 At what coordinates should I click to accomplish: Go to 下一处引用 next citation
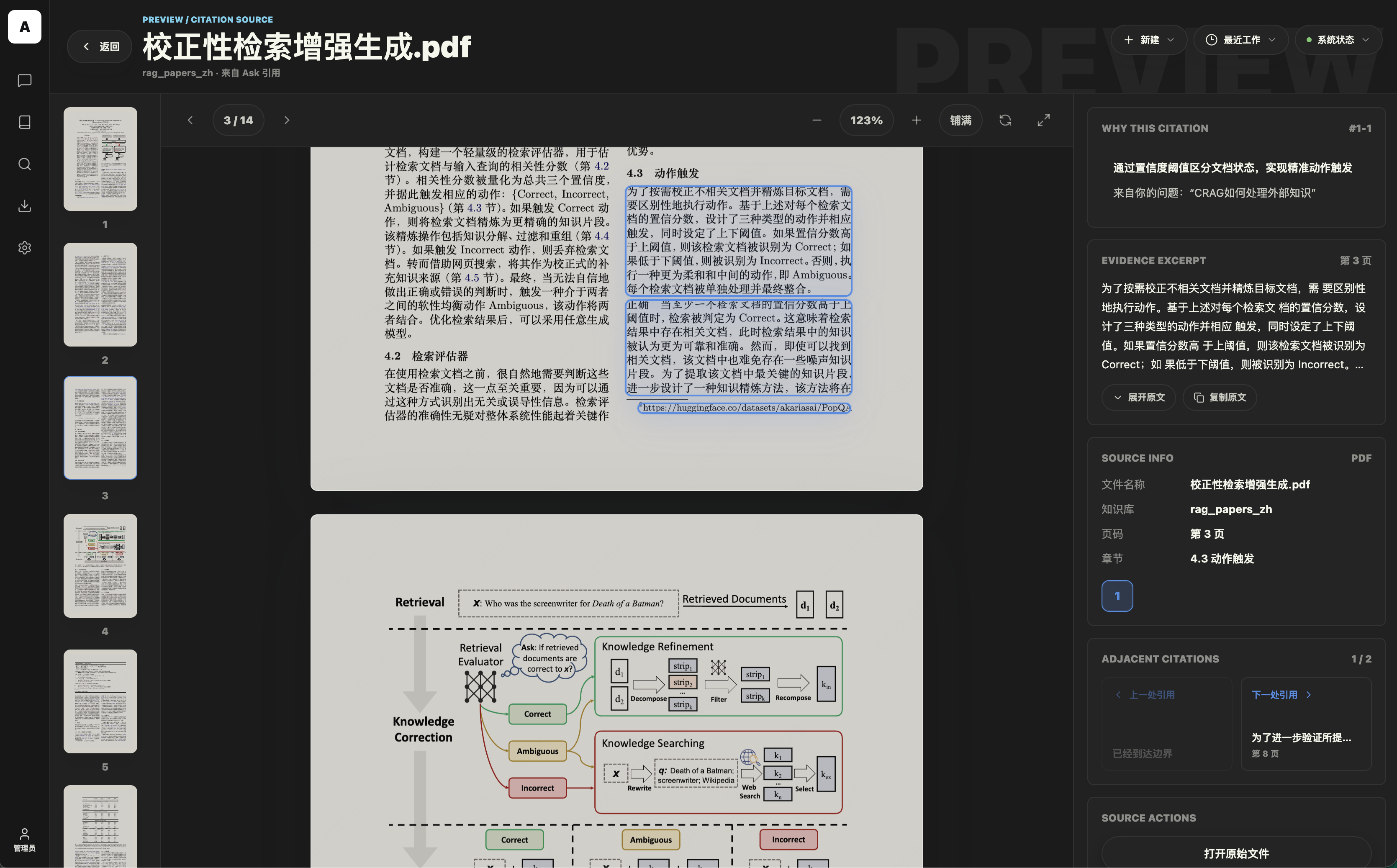[1306, 723]
